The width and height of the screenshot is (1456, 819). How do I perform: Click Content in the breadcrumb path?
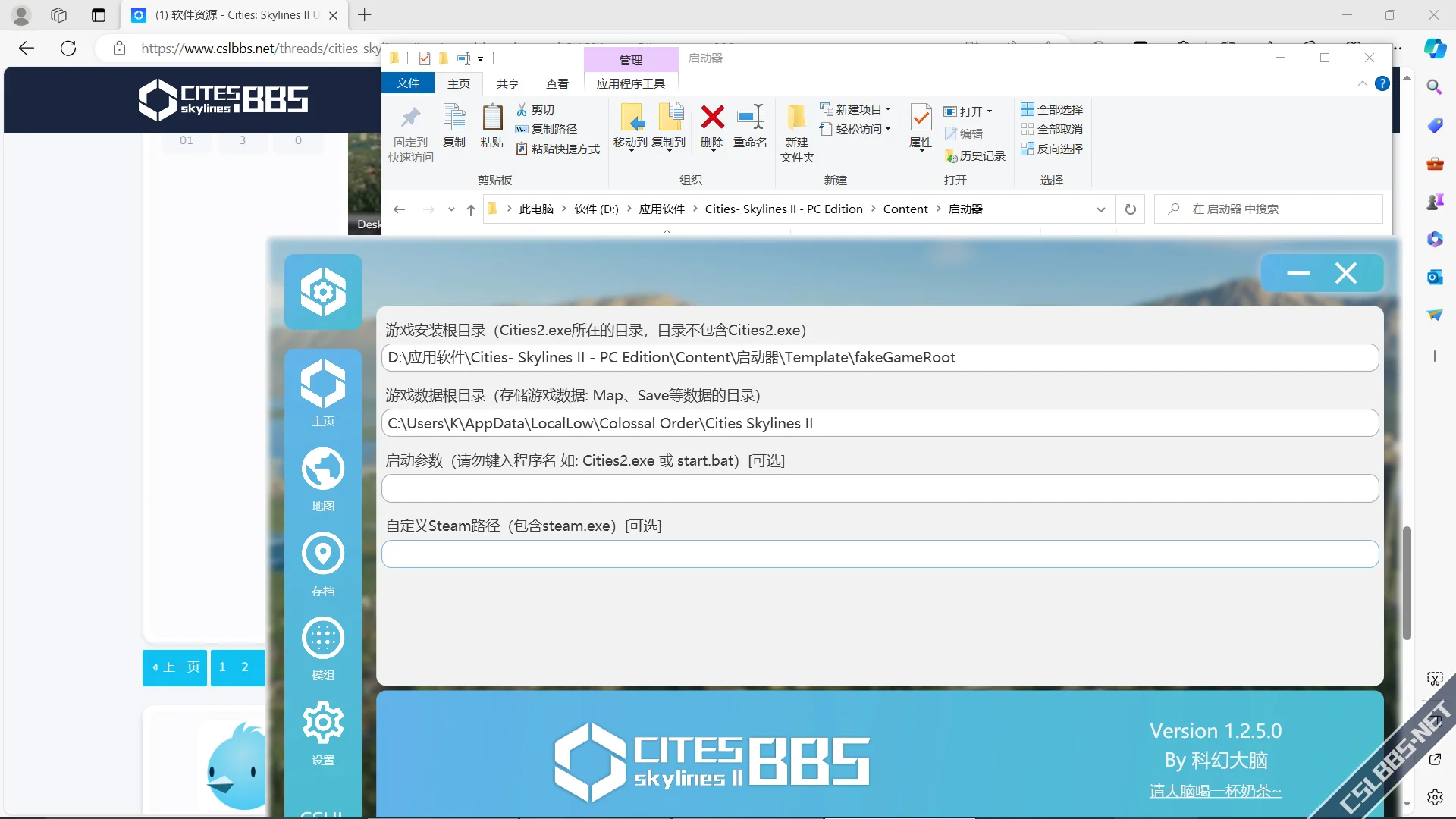click(905, 209)
